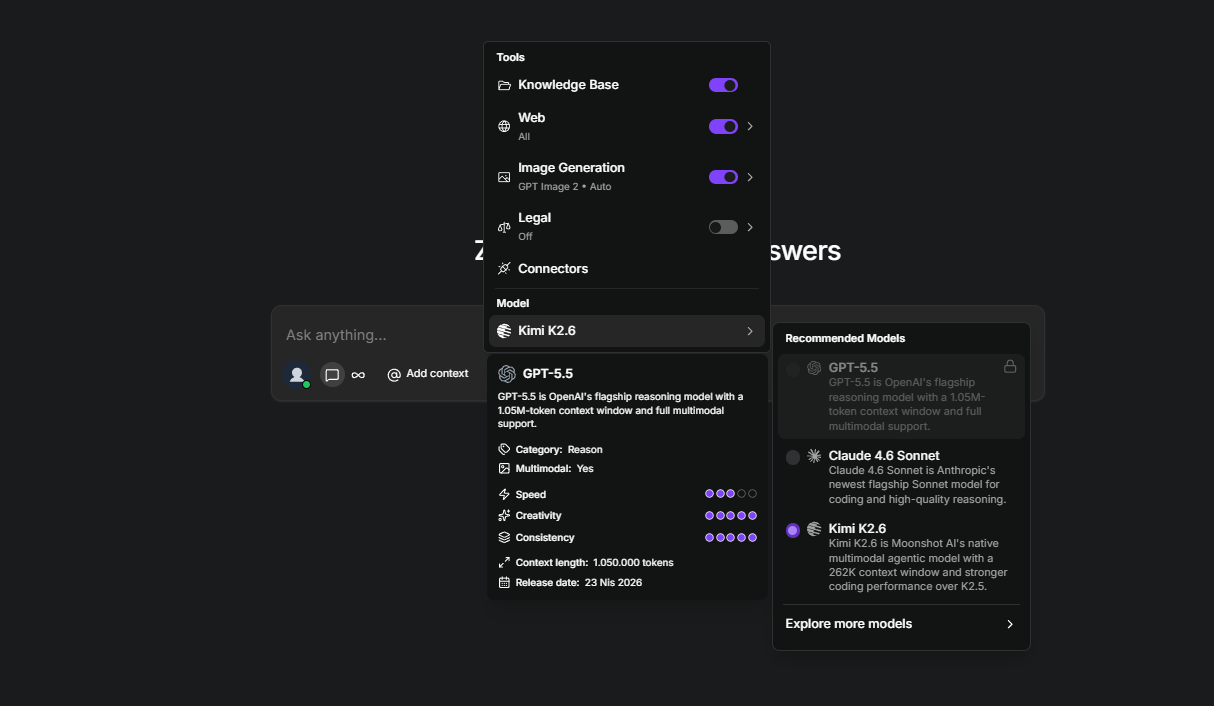This screenshot has height=706, width=1214.
Task: Choose Claude 4.6 Sonnet model title
Action: [x=884, y=456]
